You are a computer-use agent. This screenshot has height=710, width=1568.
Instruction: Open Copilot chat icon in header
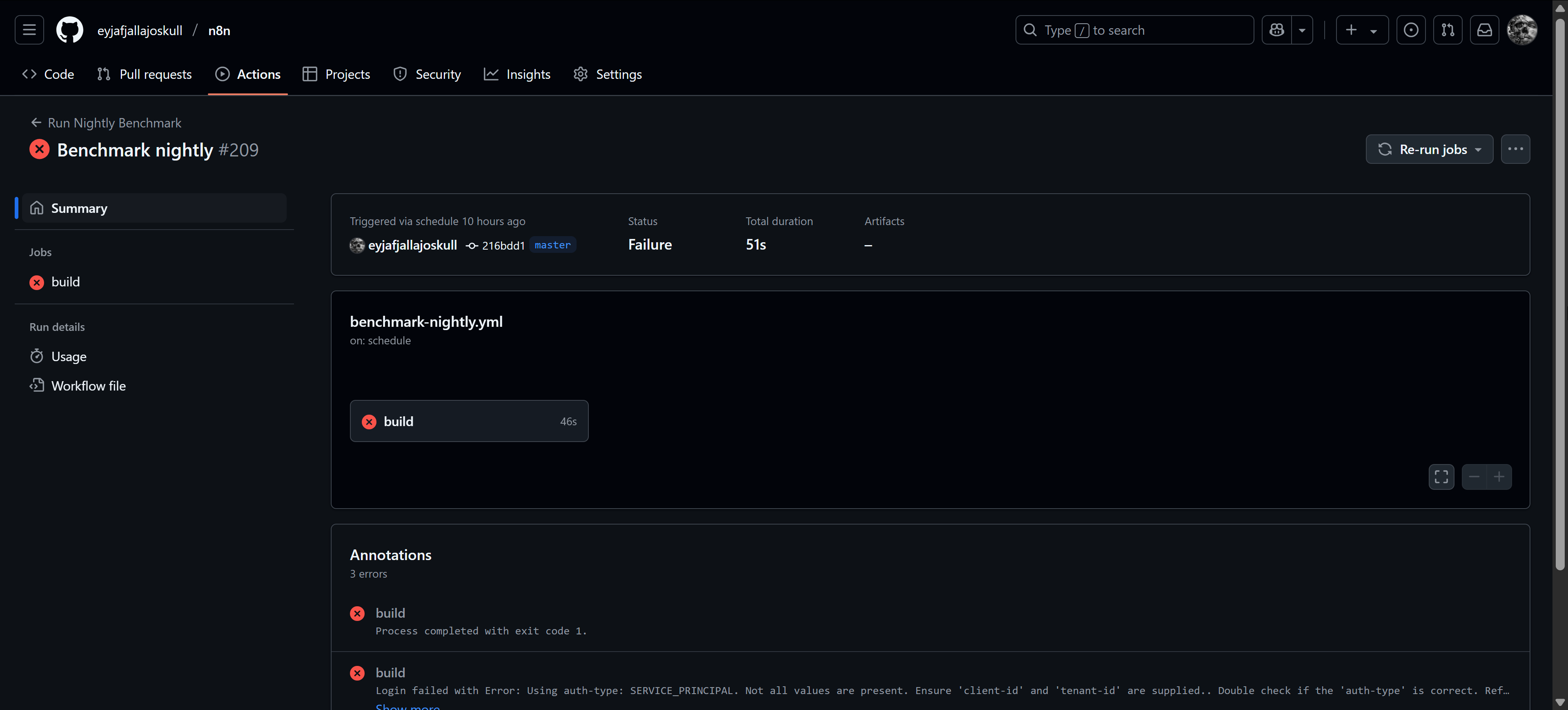[x=1276, y=30]
